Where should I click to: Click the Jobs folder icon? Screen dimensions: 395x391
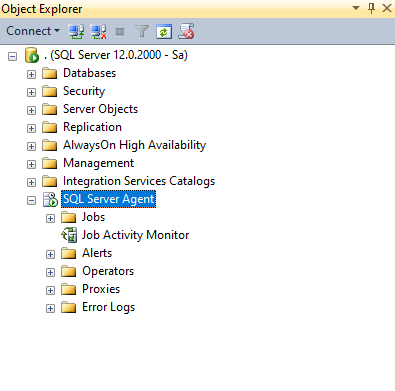[69, 217]
